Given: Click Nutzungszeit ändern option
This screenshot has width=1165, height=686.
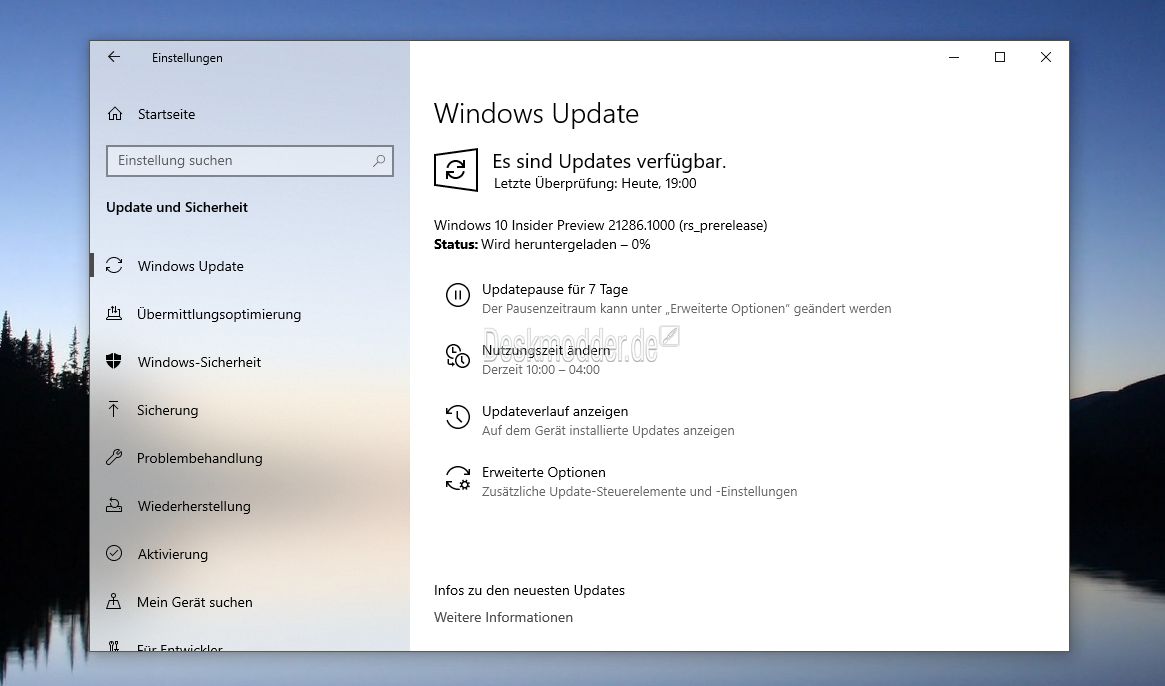Looking at the screenshot, I should click(546, 350).
